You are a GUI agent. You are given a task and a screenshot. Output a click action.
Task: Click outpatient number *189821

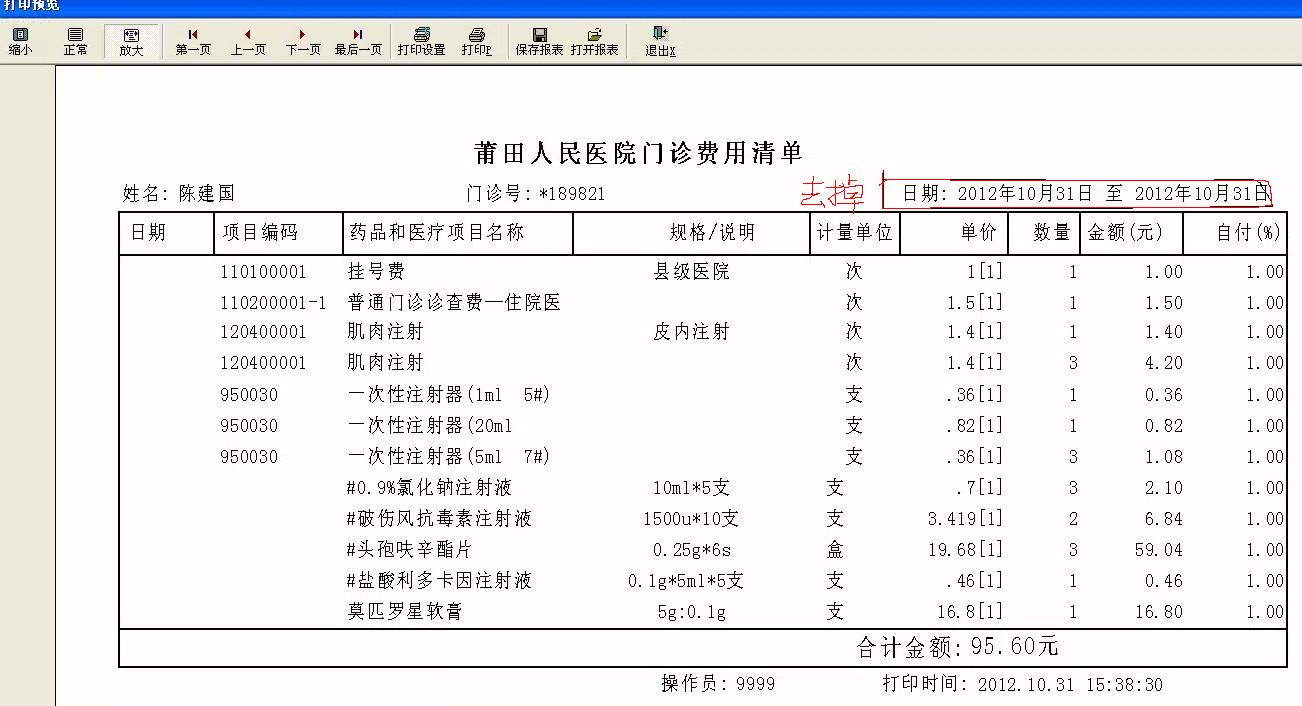pos(572,194)
